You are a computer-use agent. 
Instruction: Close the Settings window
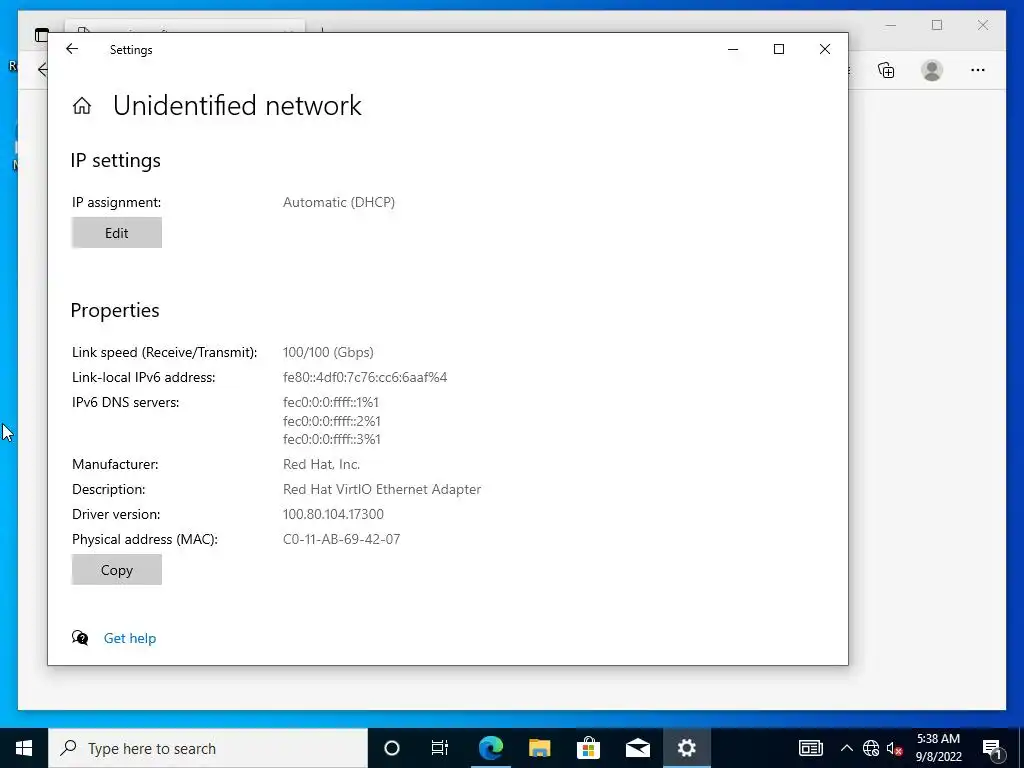[x=825, y=49]
